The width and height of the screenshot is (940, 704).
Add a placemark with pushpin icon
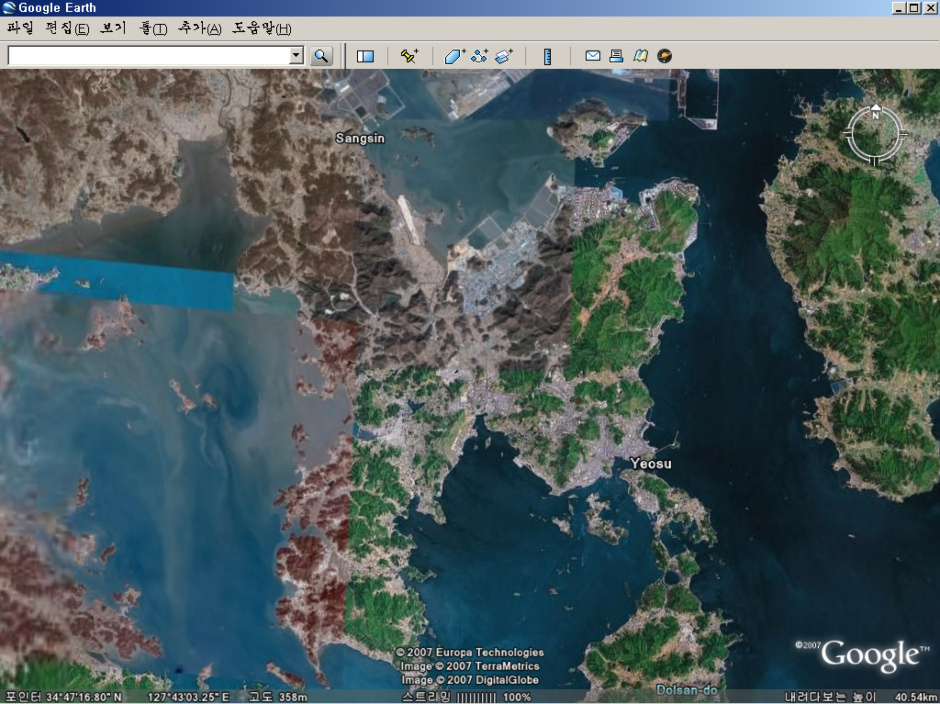(x=409, y=56)
